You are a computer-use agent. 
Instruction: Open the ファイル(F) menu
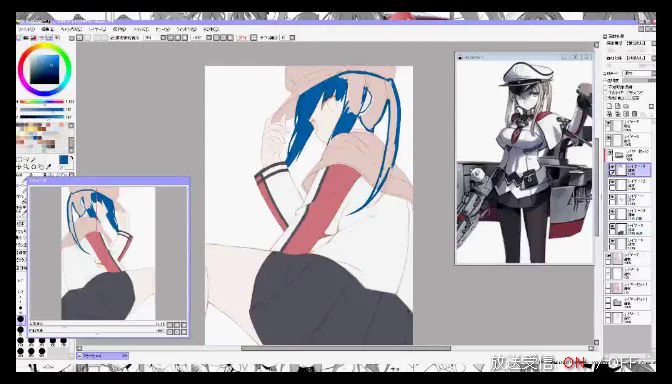point(26,30)
